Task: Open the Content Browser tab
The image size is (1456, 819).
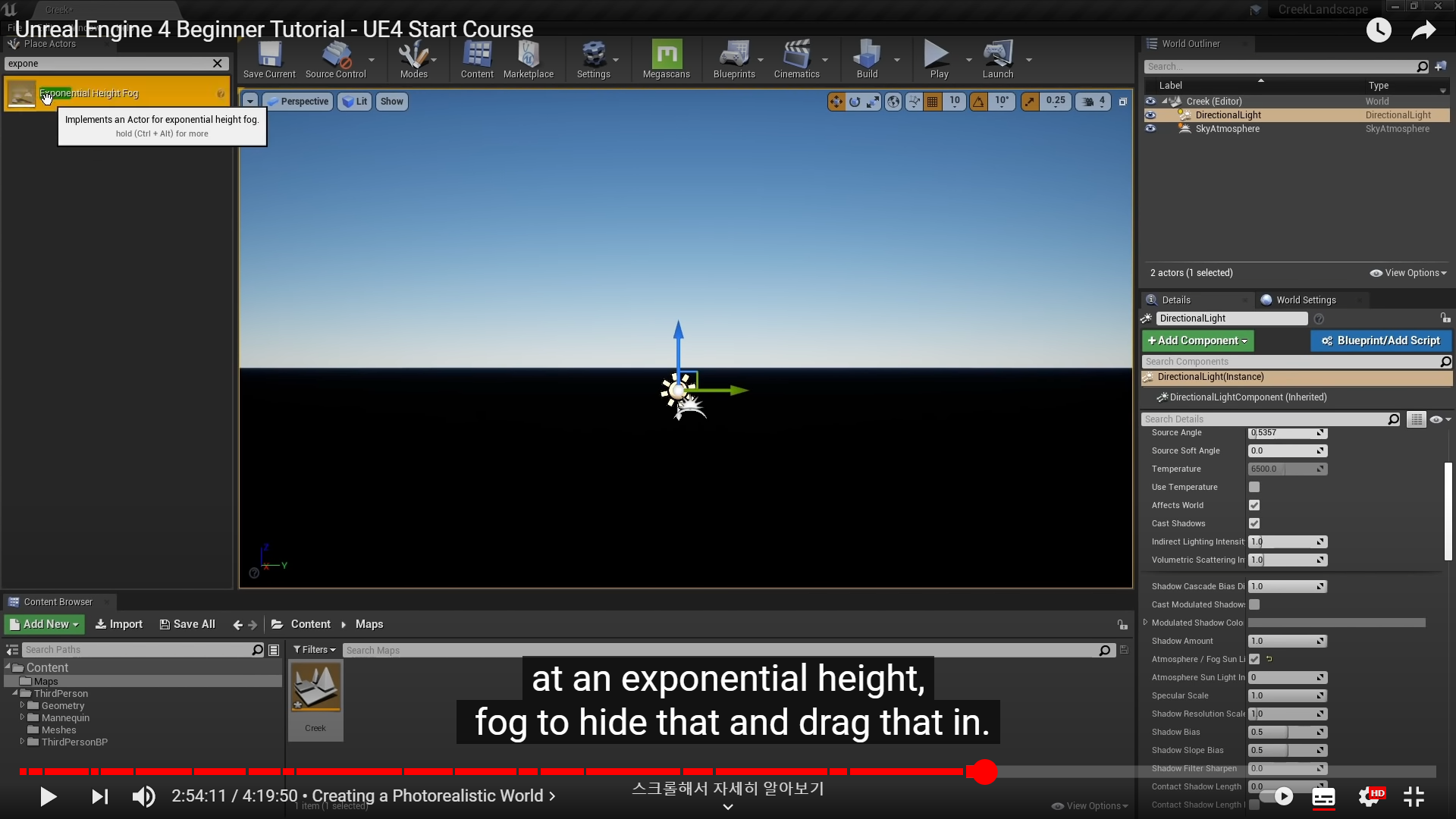Action: click(x=58, y=602)
